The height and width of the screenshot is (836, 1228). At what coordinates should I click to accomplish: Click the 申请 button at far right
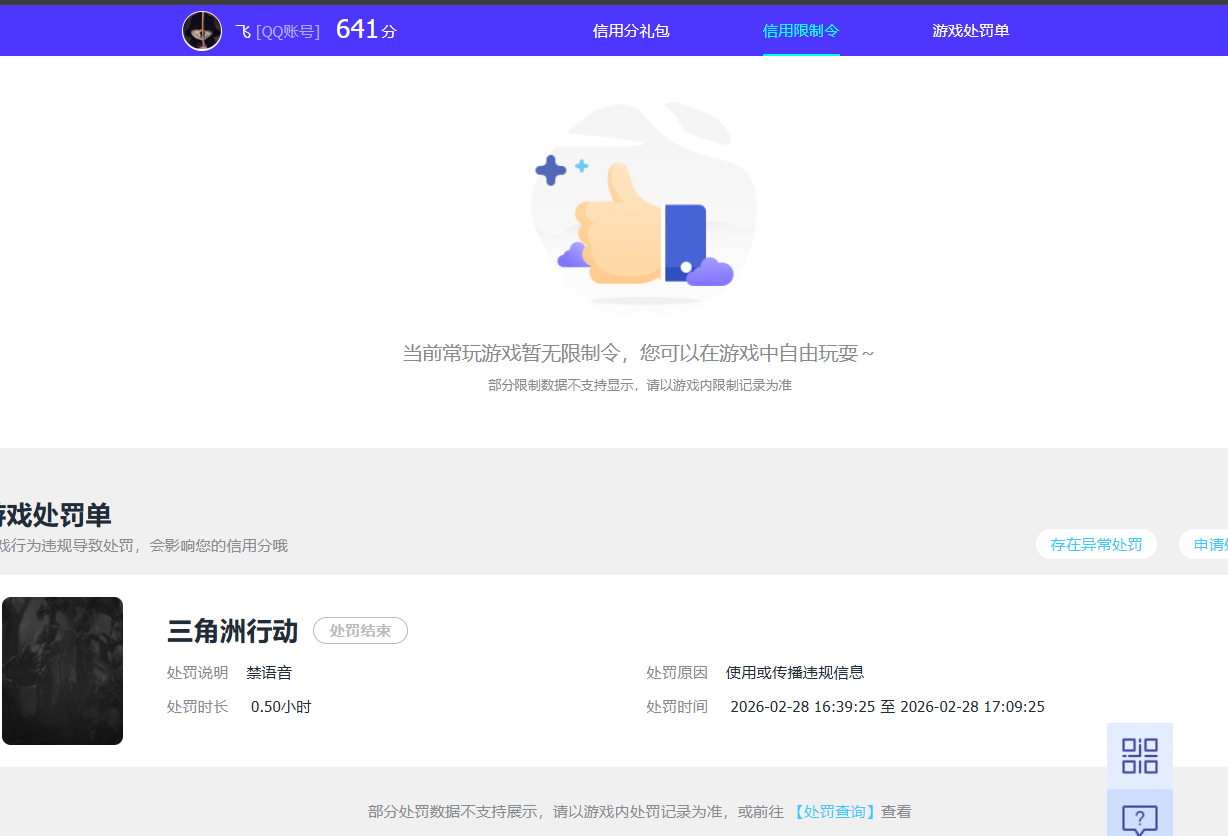pyautogui.click(x=1212, y=544)
